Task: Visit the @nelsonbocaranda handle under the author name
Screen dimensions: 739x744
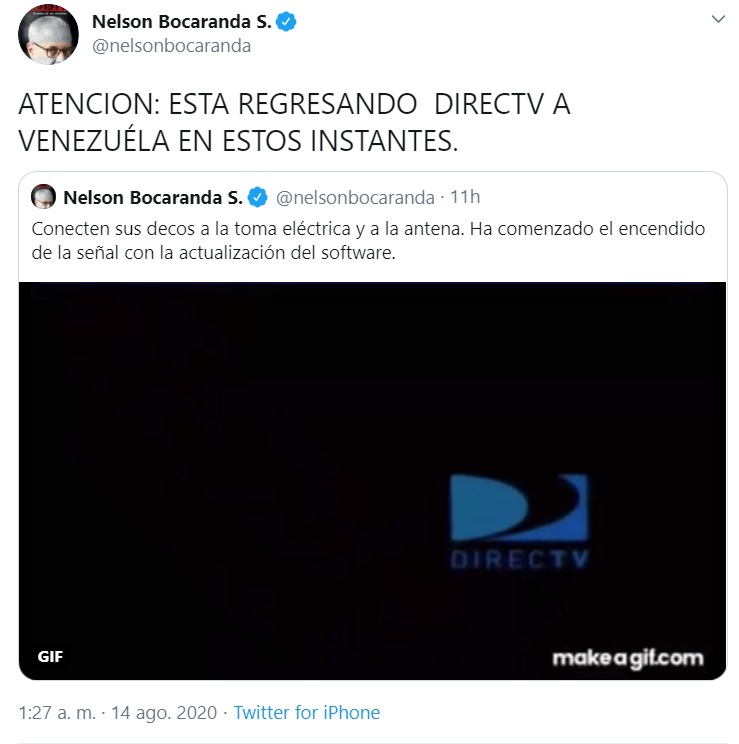Action: [x=171, y=46]
